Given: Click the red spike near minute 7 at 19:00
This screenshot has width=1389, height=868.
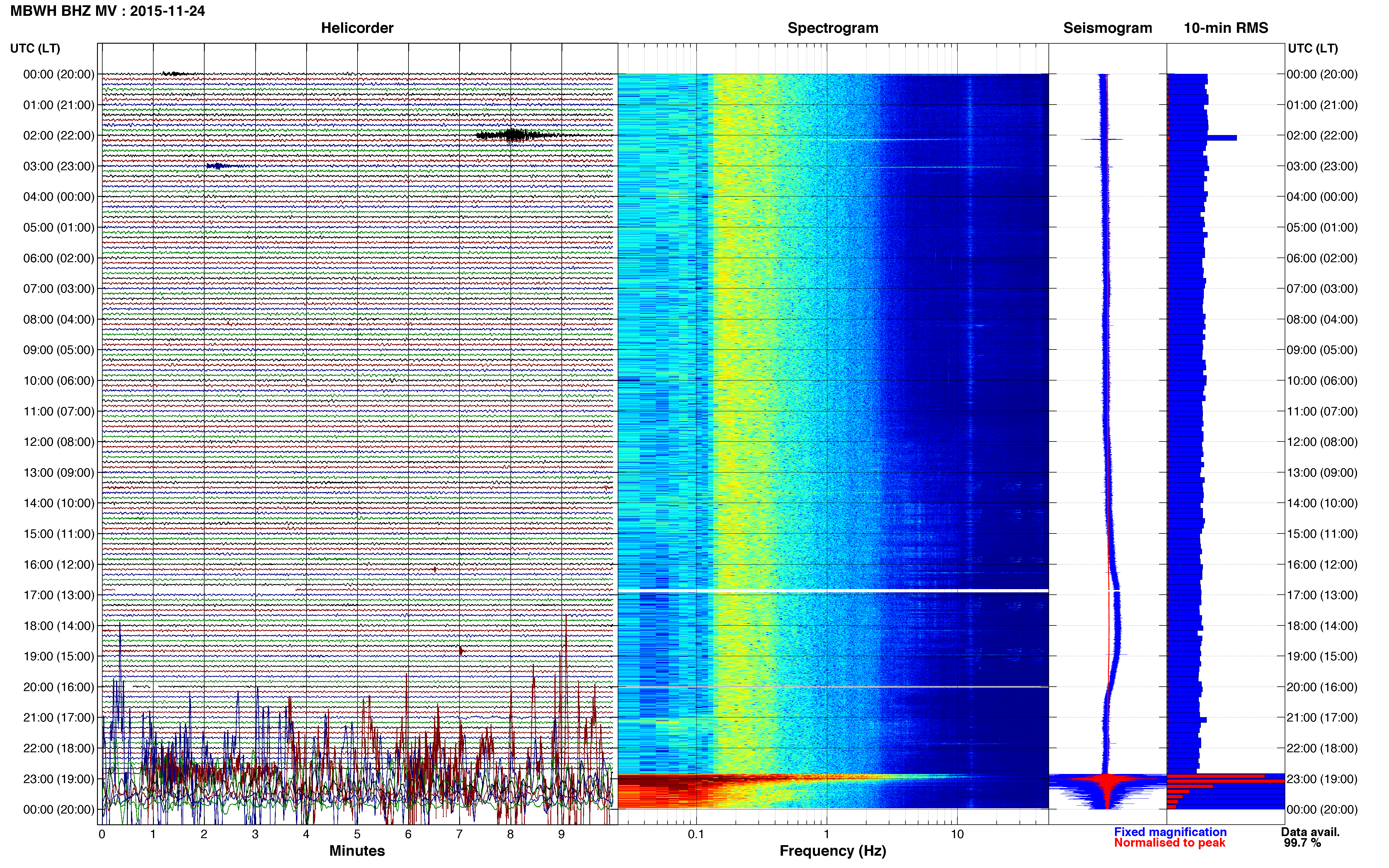Looking at the screenshot, I should (461, 650).
